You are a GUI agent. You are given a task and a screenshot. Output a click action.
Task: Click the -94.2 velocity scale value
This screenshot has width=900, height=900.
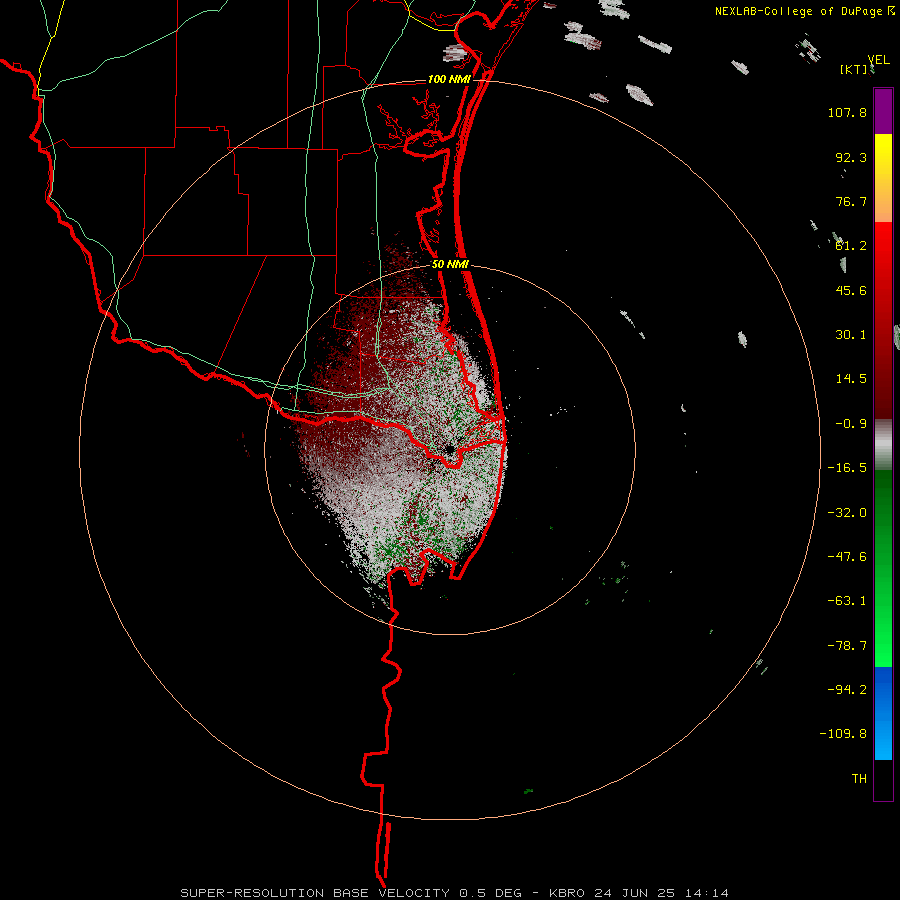click(847, 690)
